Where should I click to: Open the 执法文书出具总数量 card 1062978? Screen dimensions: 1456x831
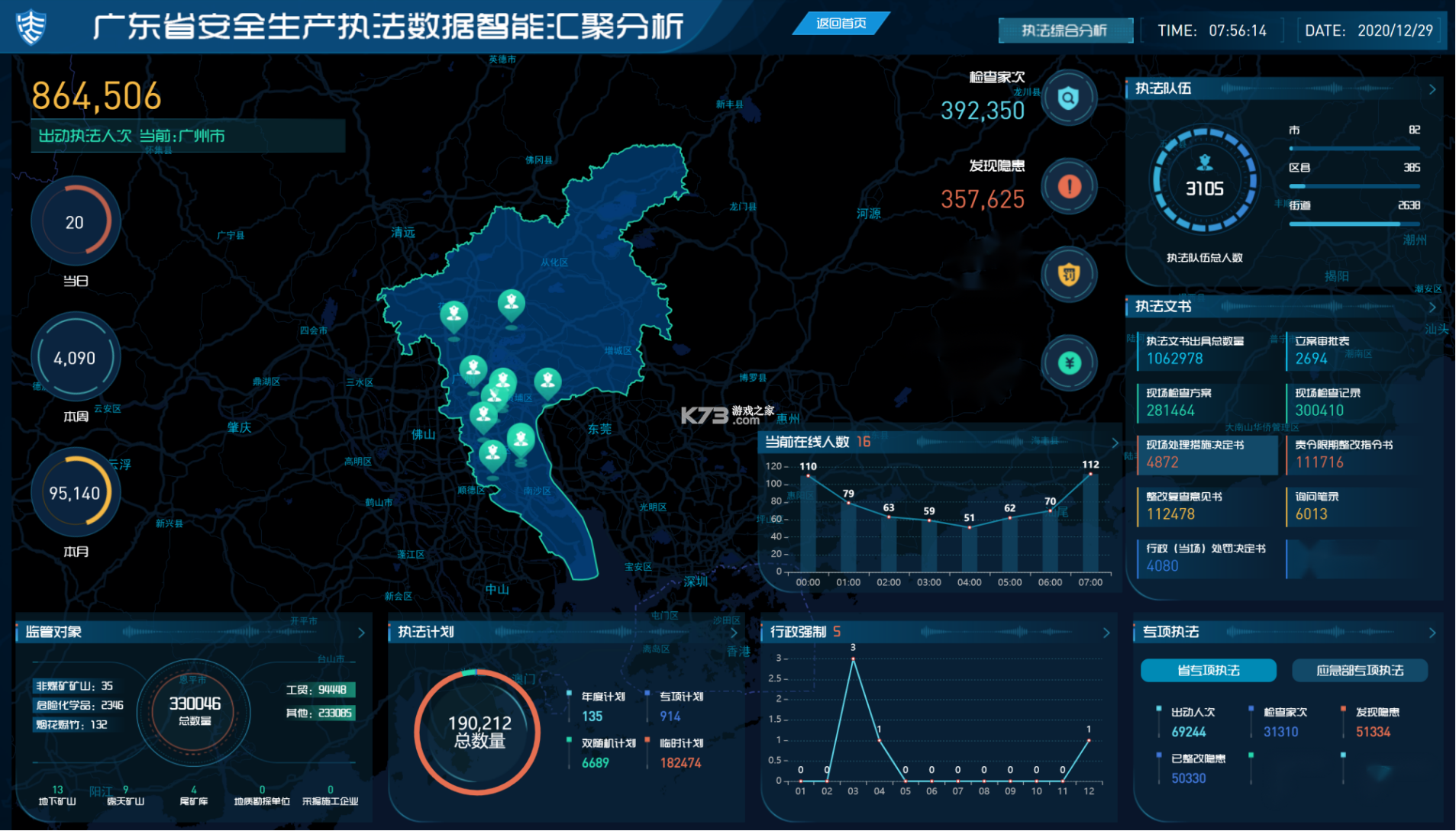coord(1206,351)
